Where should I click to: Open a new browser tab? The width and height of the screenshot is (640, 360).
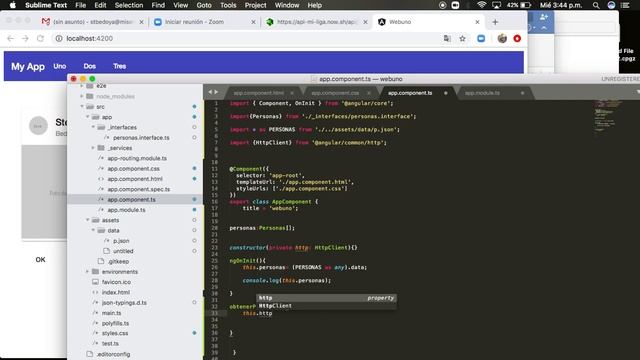(x=495, y=22)
